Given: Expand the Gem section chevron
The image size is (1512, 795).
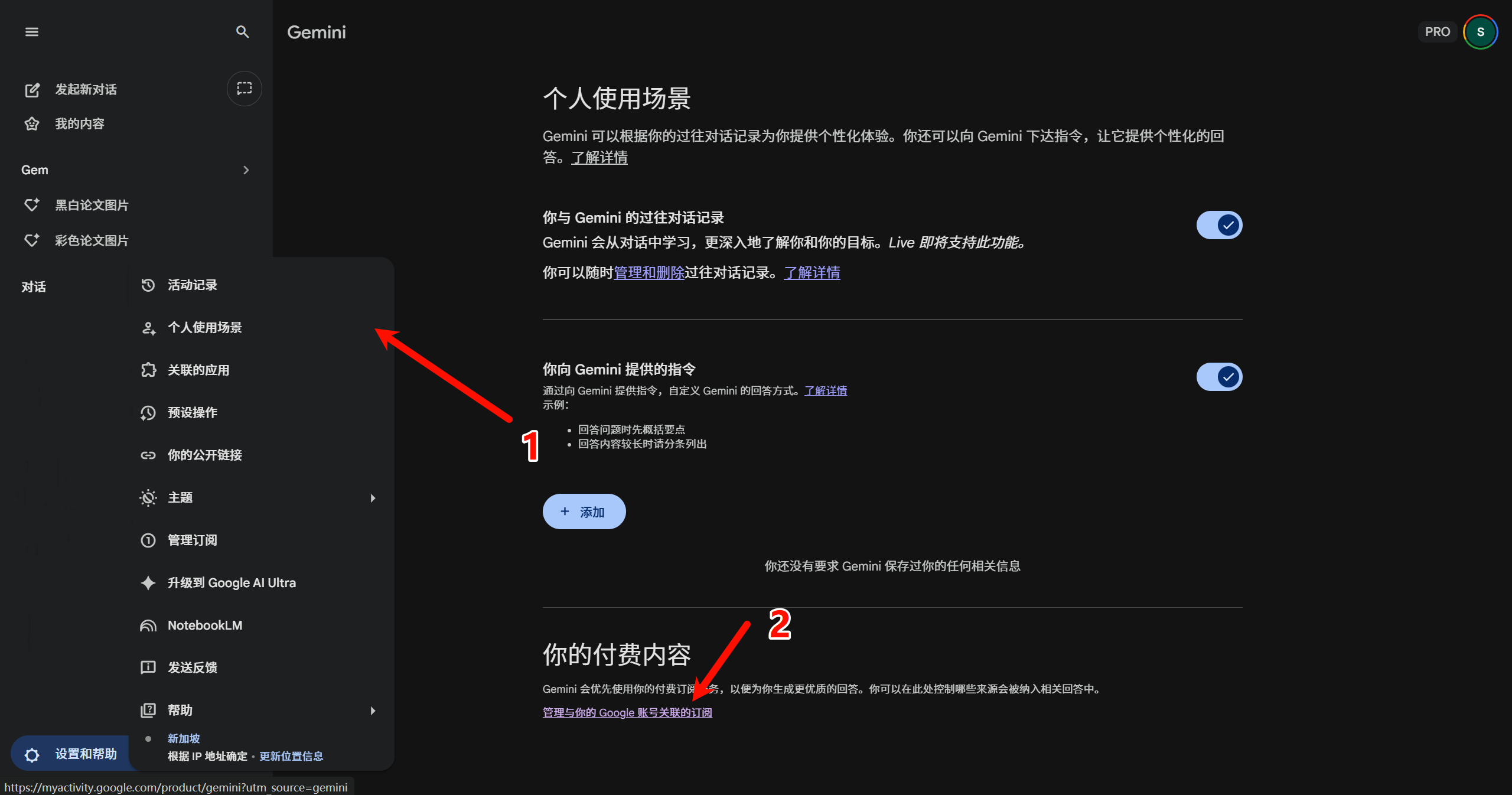Looking at the screenshot, I should (246, 170).
